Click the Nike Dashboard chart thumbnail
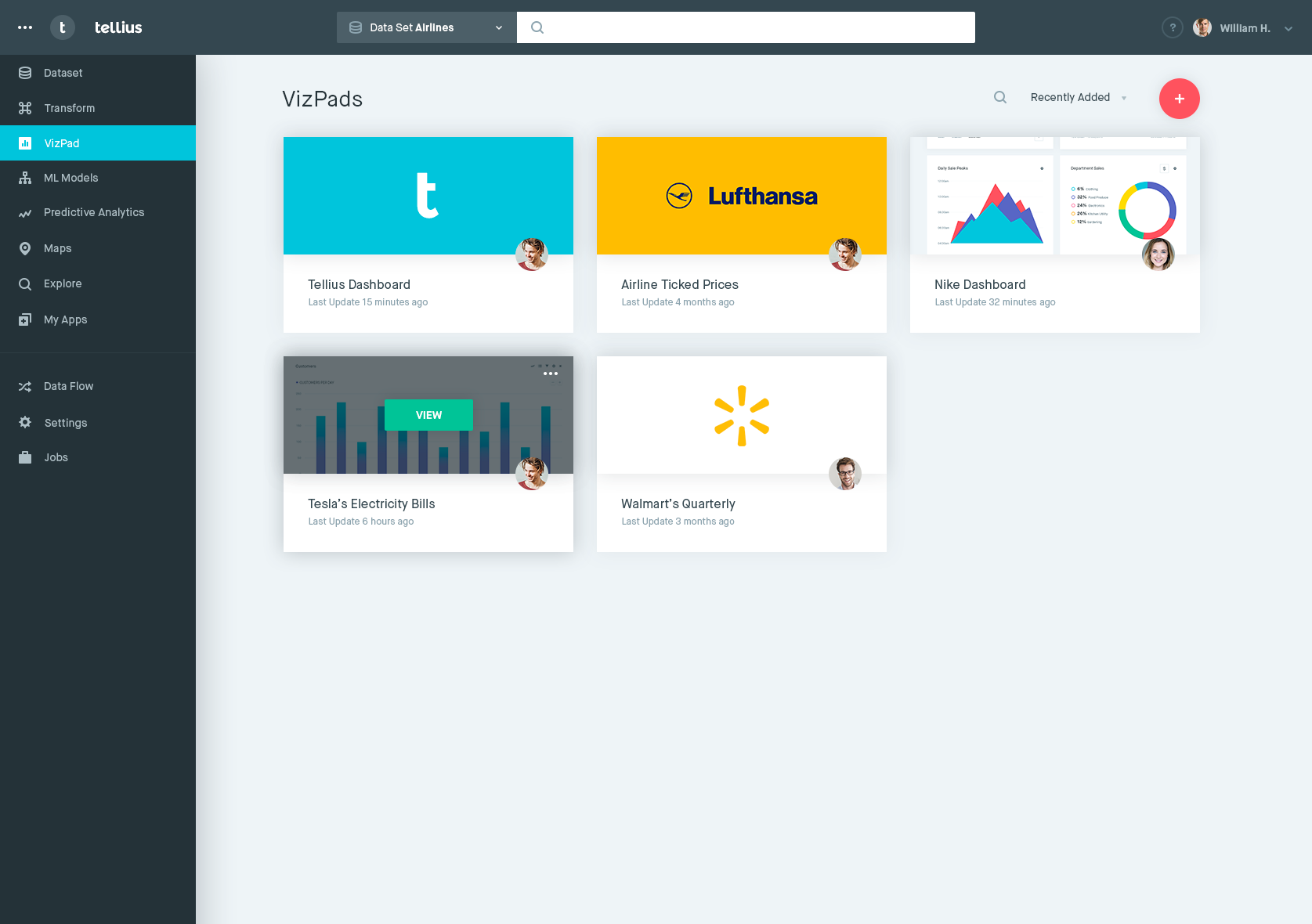The height and width of the screenshot is (924, 1312). (1055, 196)
